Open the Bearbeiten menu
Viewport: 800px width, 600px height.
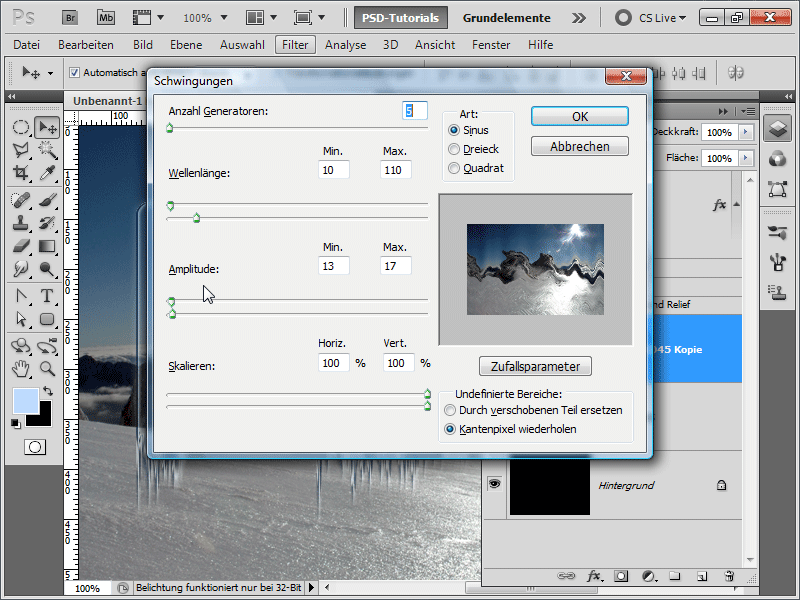tap(86, 45)
